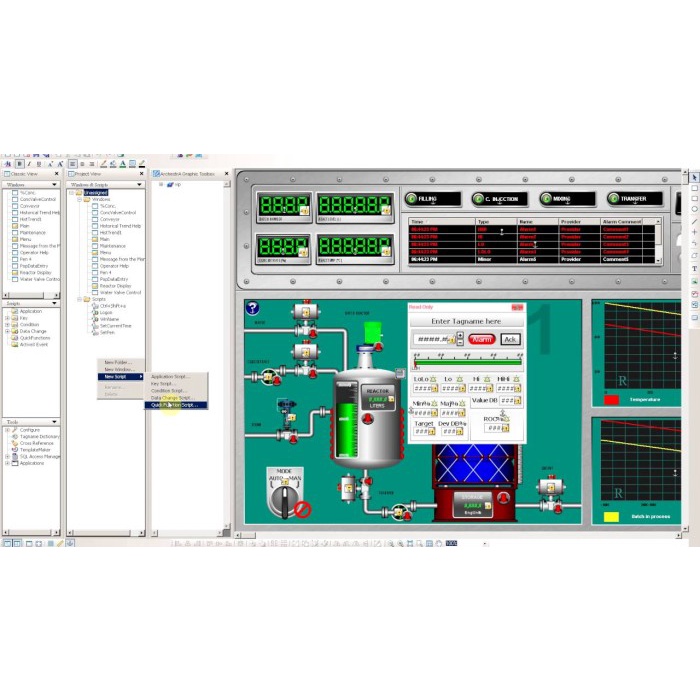Open the text color tool with letter A
The height and width of the screenshot is (700, 700).
pyautogui.click(x=122, y=164)
